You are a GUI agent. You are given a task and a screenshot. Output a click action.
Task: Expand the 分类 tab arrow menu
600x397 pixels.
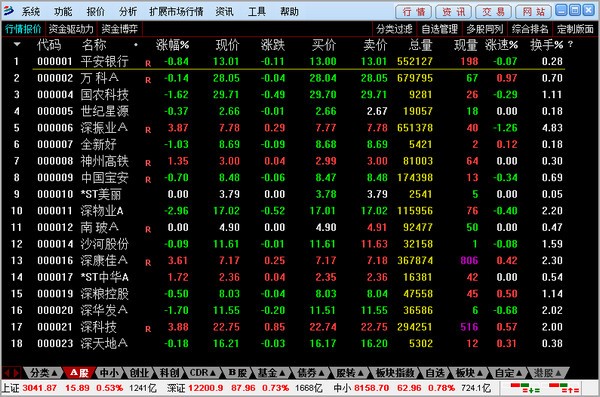(x=54, y=372)
